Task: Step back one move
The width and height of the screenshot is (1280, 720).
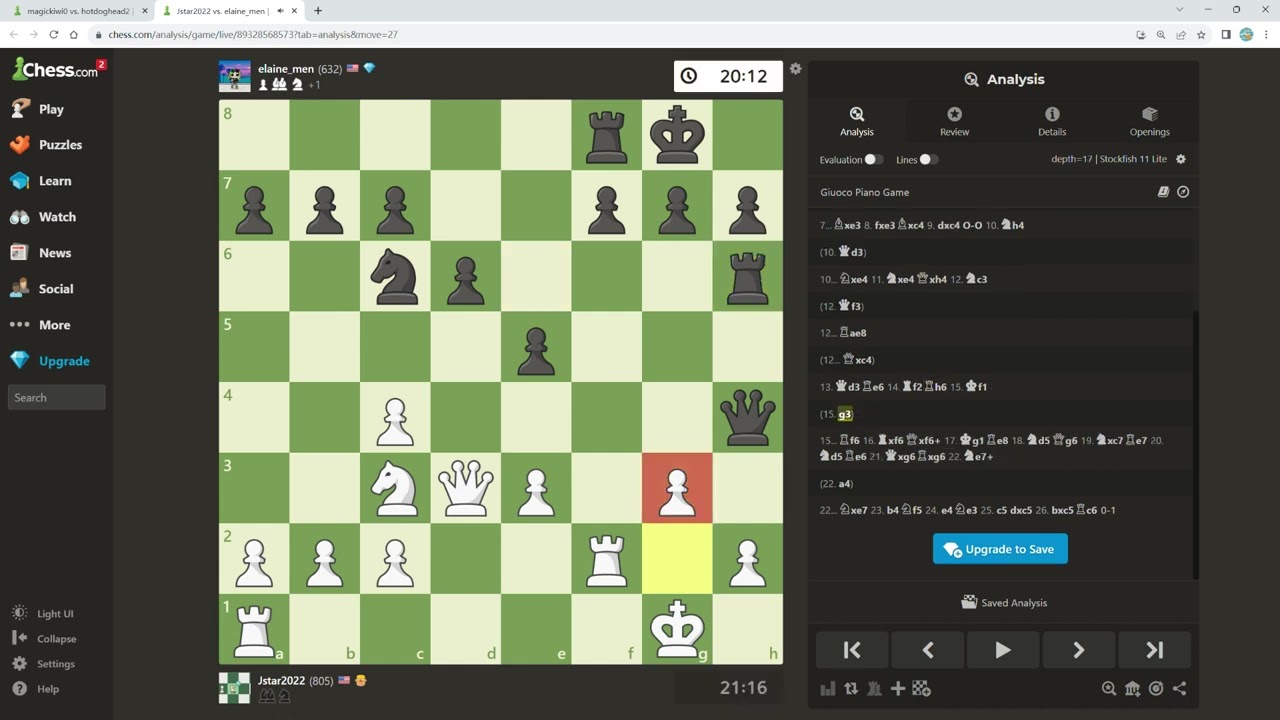Action: pos(928,650)
